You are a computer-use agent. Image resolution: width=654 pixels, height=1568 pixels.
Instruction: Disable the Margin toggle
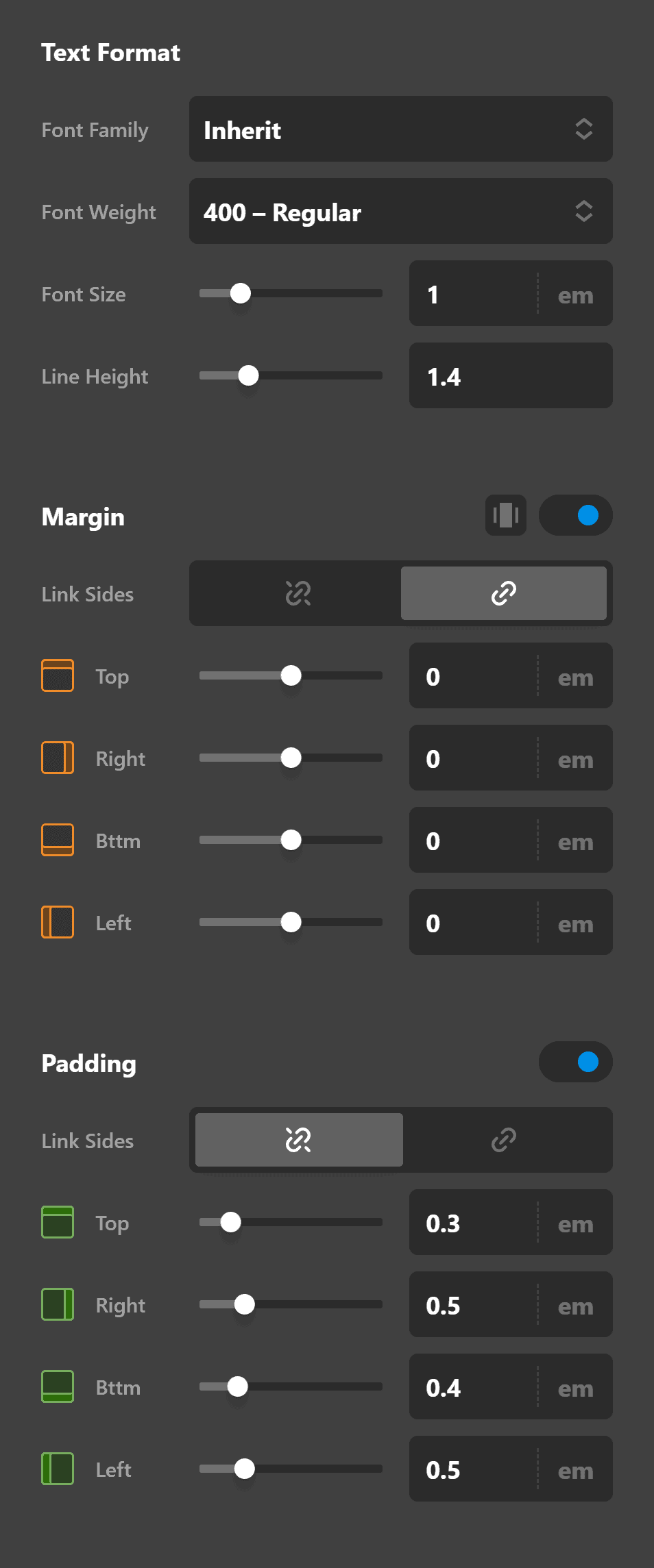[576, 515]
